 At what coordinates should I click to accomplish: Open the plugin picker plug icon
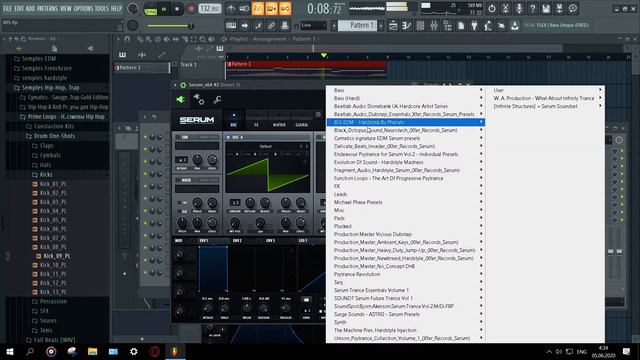(474, 26)
